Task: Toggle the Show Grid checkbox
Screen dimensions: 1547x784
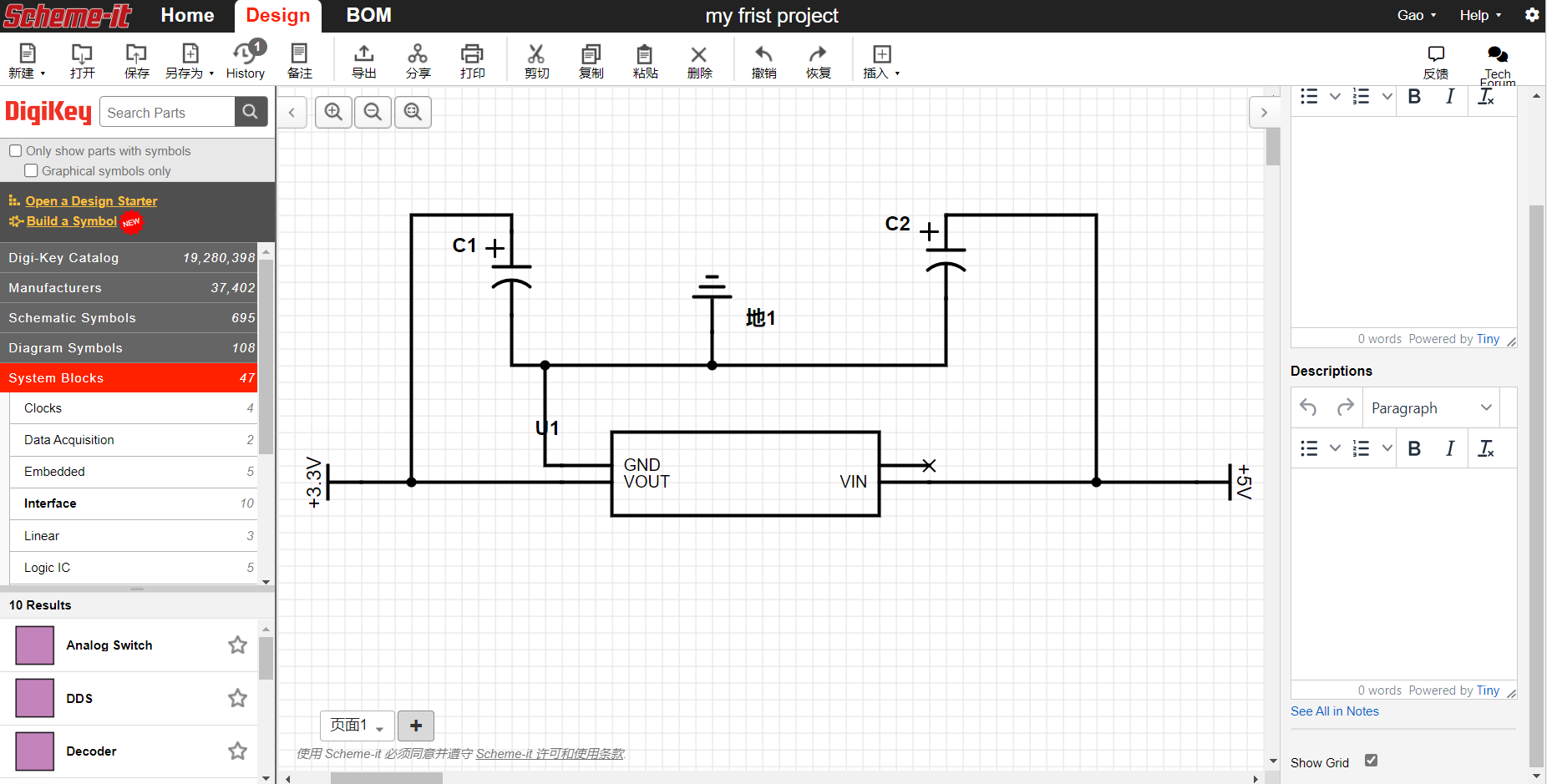Action: point(1371,761)
